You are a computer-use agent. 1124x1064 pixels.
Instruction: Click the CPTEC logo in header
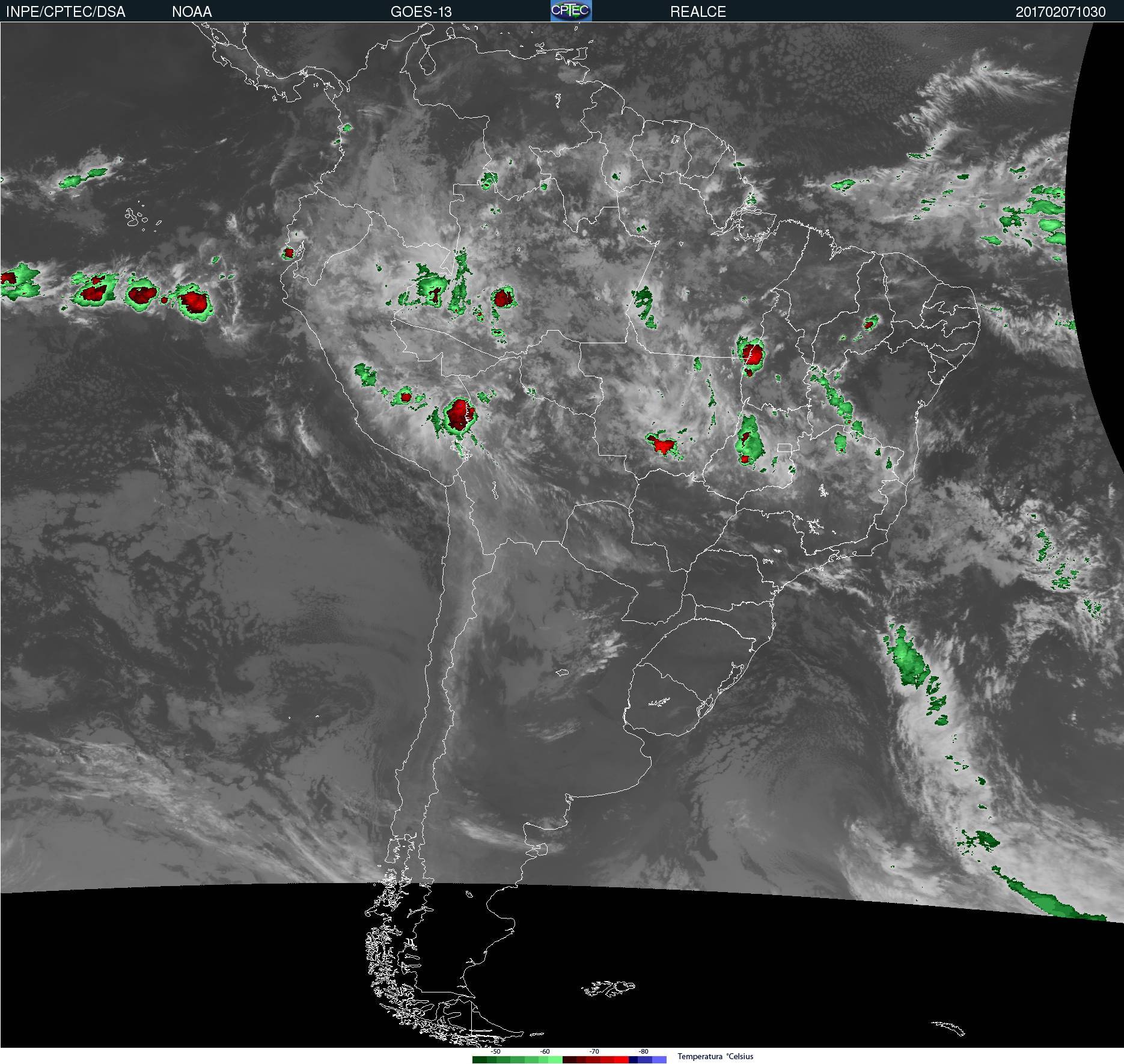pyautogui.click(x=571, y=11)
